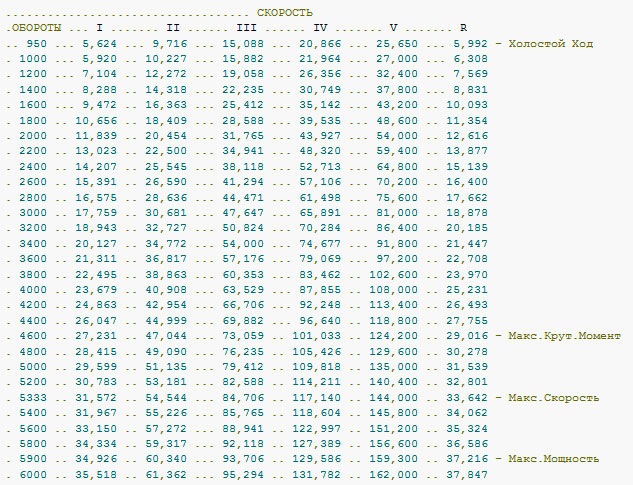
Task: Select the 5900 RPM value
Action: pyautogui.click(x=33, y=459)
